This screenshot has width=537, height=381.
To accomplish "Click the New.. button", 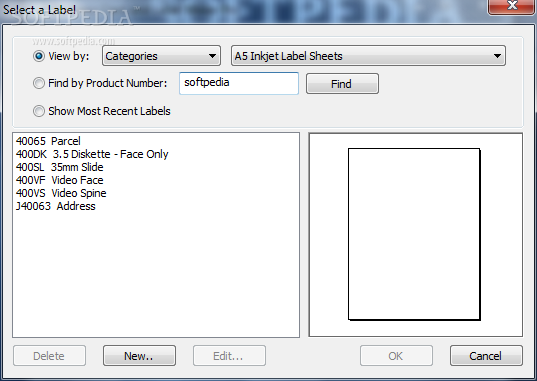I will click(139, 356).
